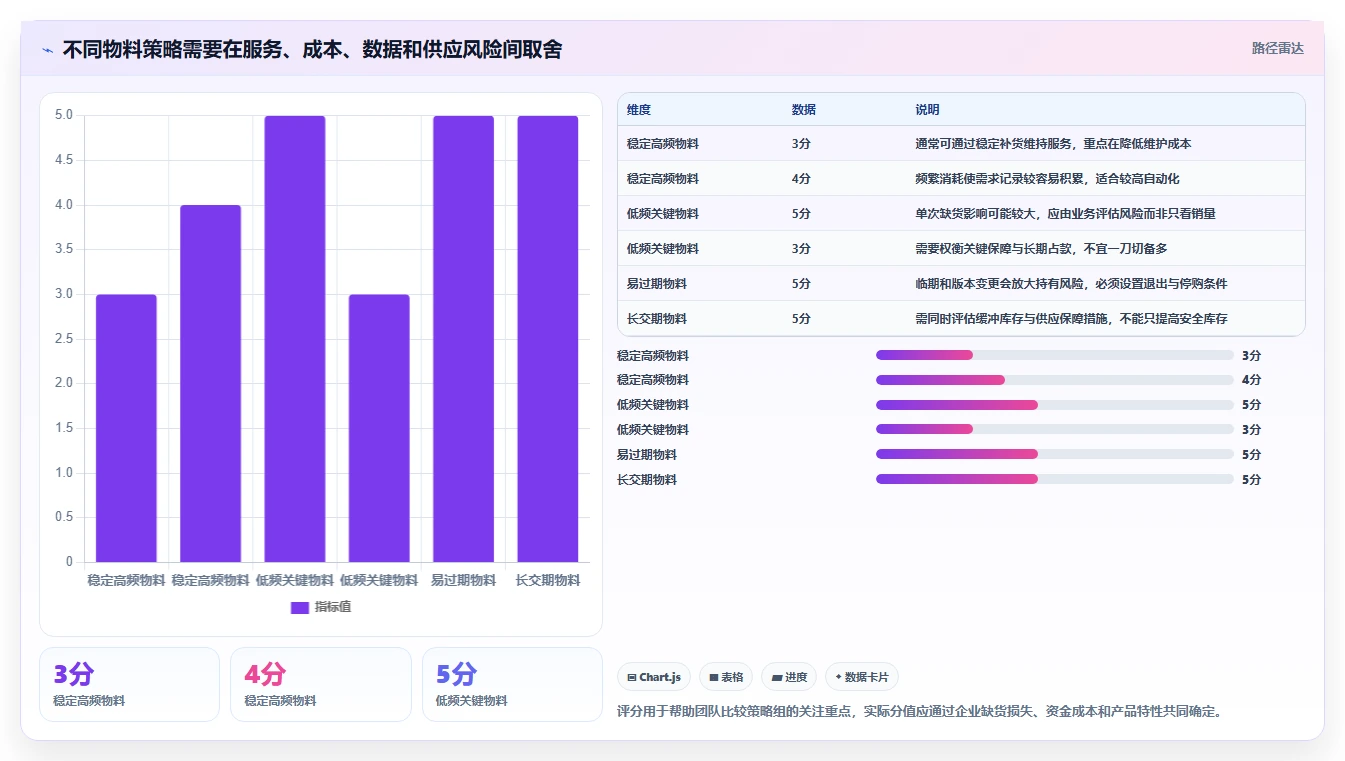This screenshot has height=761, width=1345.
Task: Select the table cell 临期和版本变更会放大持有风险,必须设置退出与停购条件
Action: (x=1071, y=284)
